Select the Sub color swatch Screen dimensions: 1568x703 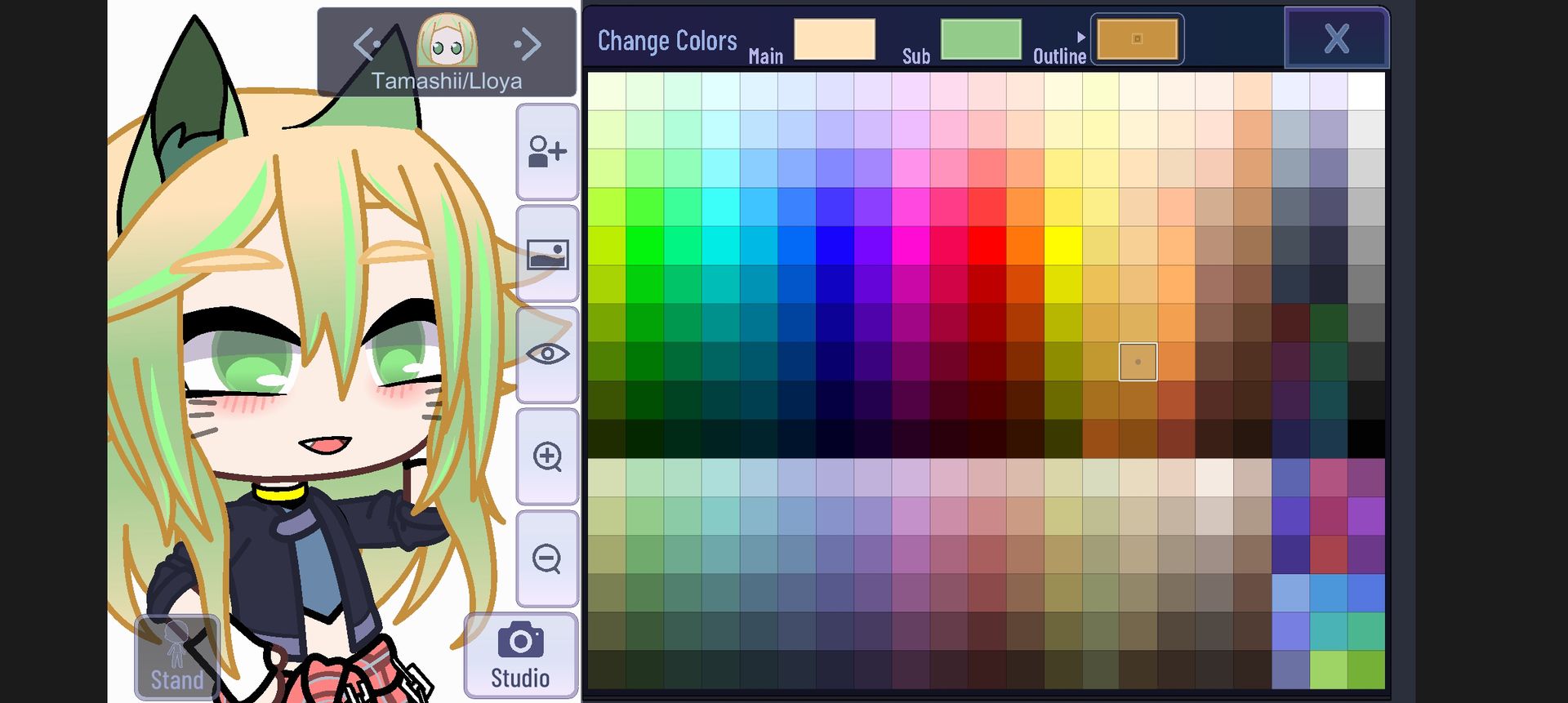981,39
